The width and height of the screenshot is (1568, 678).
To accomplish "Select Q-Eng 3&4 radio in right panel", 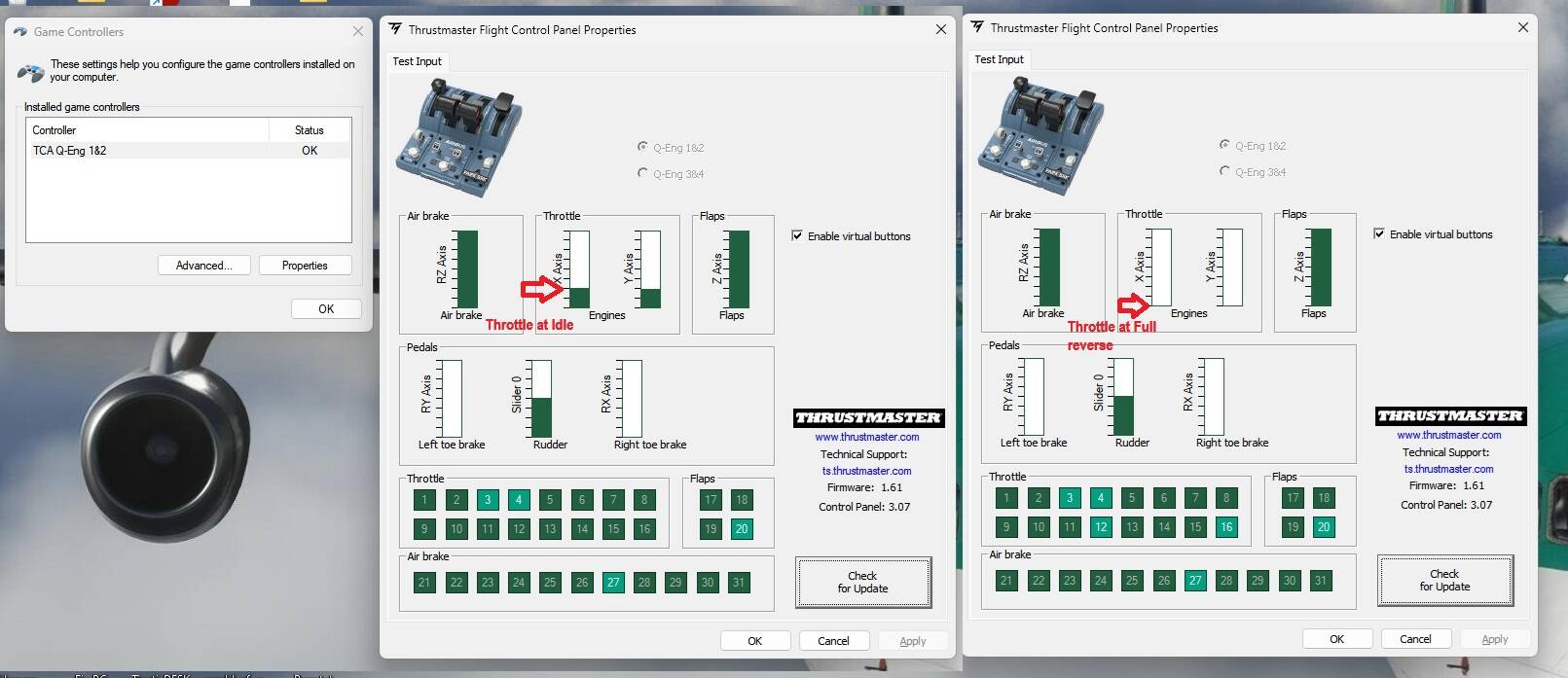I will [x=1253, y=172].
